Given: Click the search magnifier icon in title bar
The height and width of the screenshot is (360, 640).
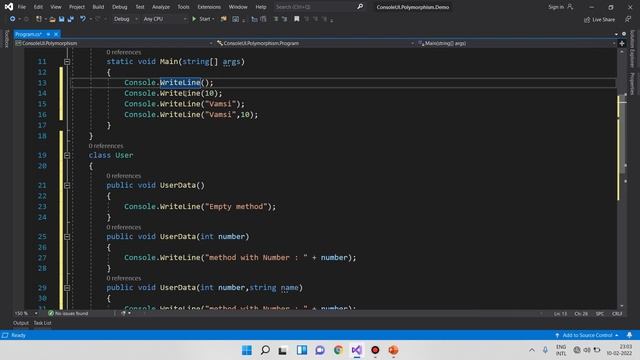Looking at the screenshot, I should click(360, 7).
